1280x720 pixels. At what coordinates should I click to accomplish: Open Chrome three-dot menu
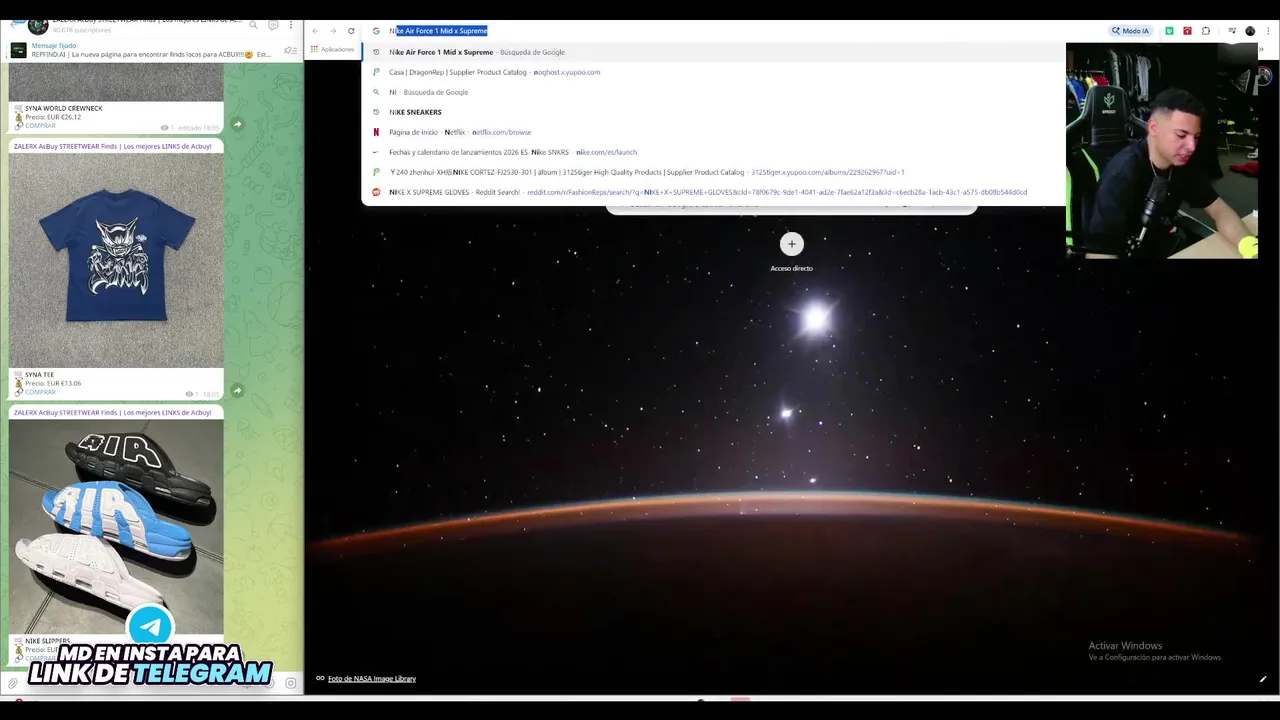pyautogui.click(x=1266, y=31)
